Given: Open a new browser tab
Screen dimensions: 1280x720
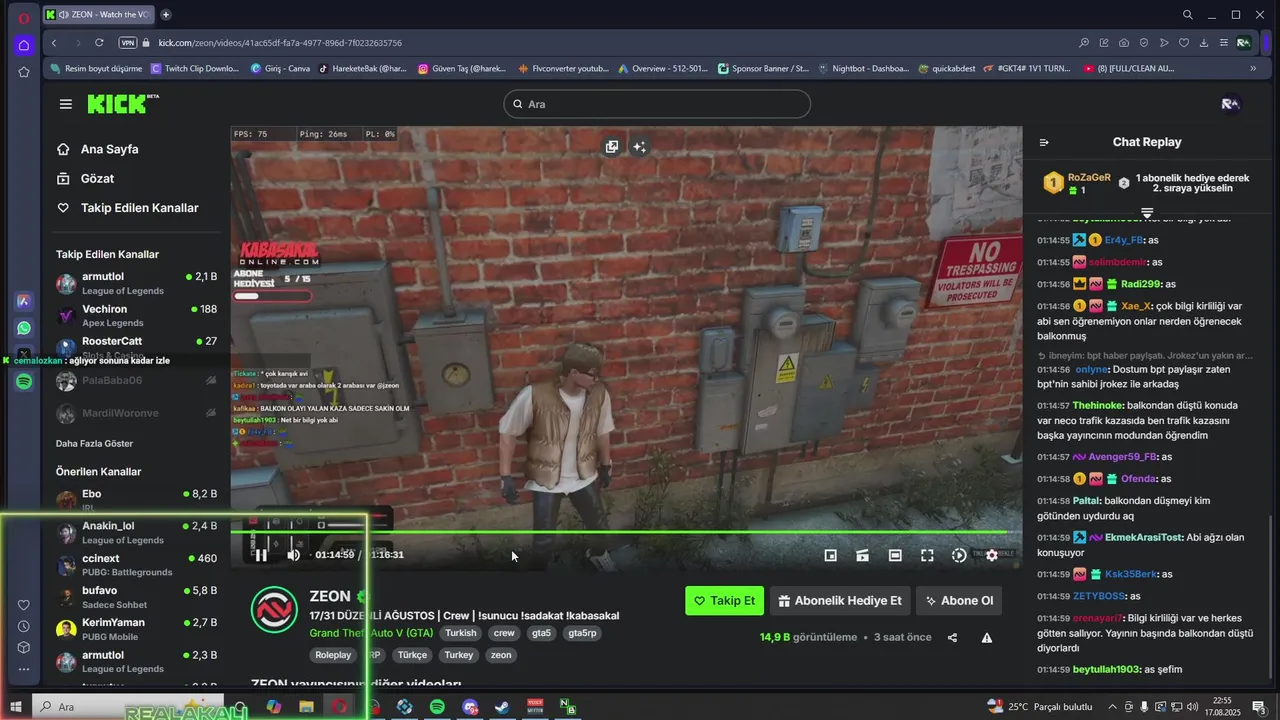Looking at the screenshot, I should pos(166,14).
